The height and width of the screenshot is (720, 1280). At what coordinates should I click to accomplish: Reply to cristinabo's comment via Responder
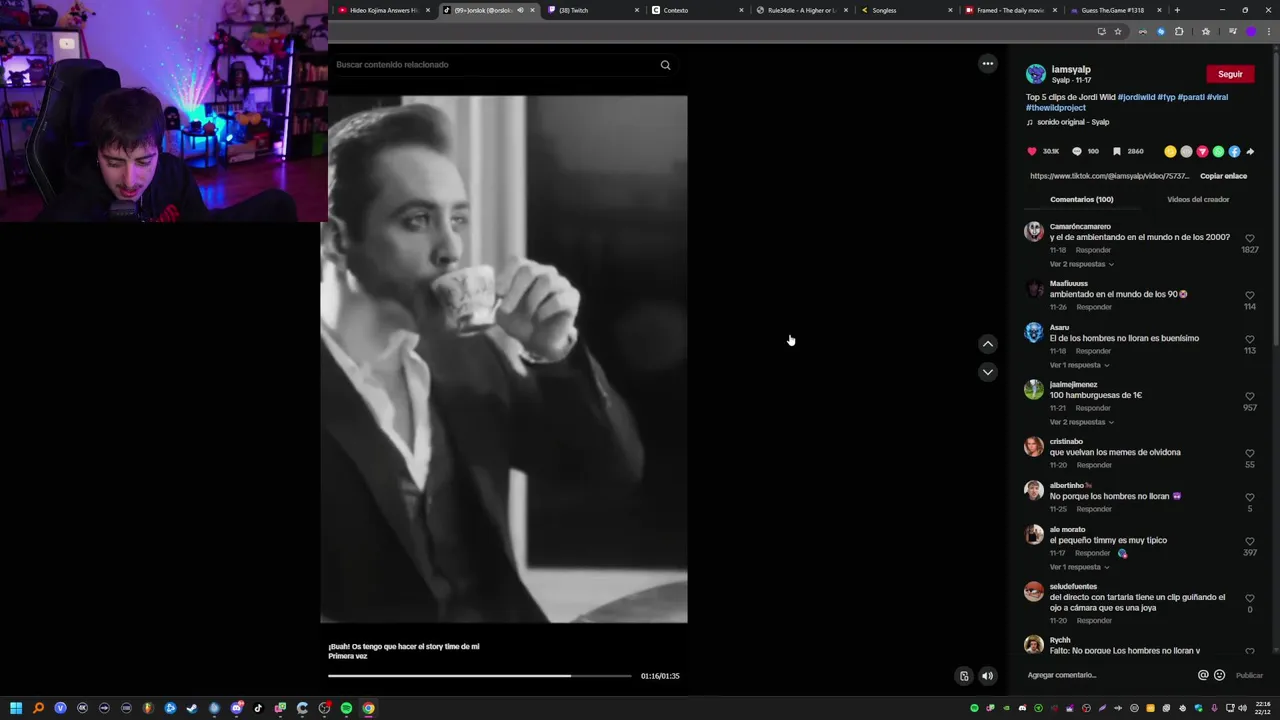(1093, 465)
